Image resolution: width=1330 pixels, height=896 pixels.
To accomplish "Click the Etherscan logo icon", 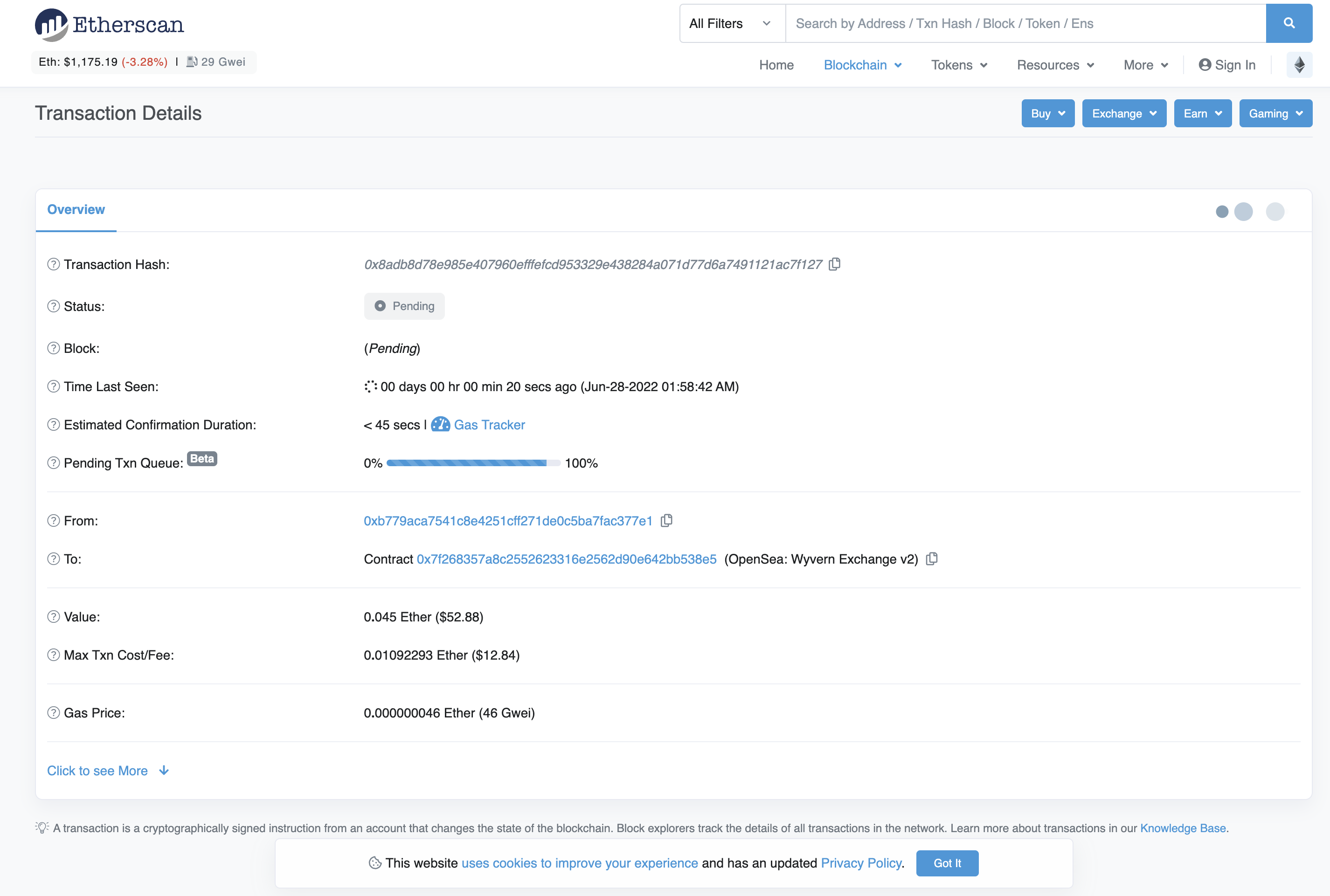I will click(x=51, y=25).
